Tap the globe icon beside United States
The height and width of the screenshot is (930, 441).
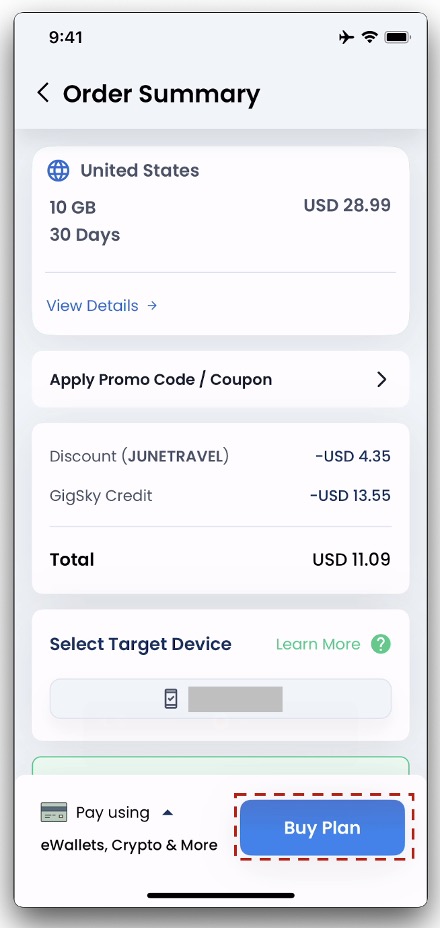pos(58,171)
